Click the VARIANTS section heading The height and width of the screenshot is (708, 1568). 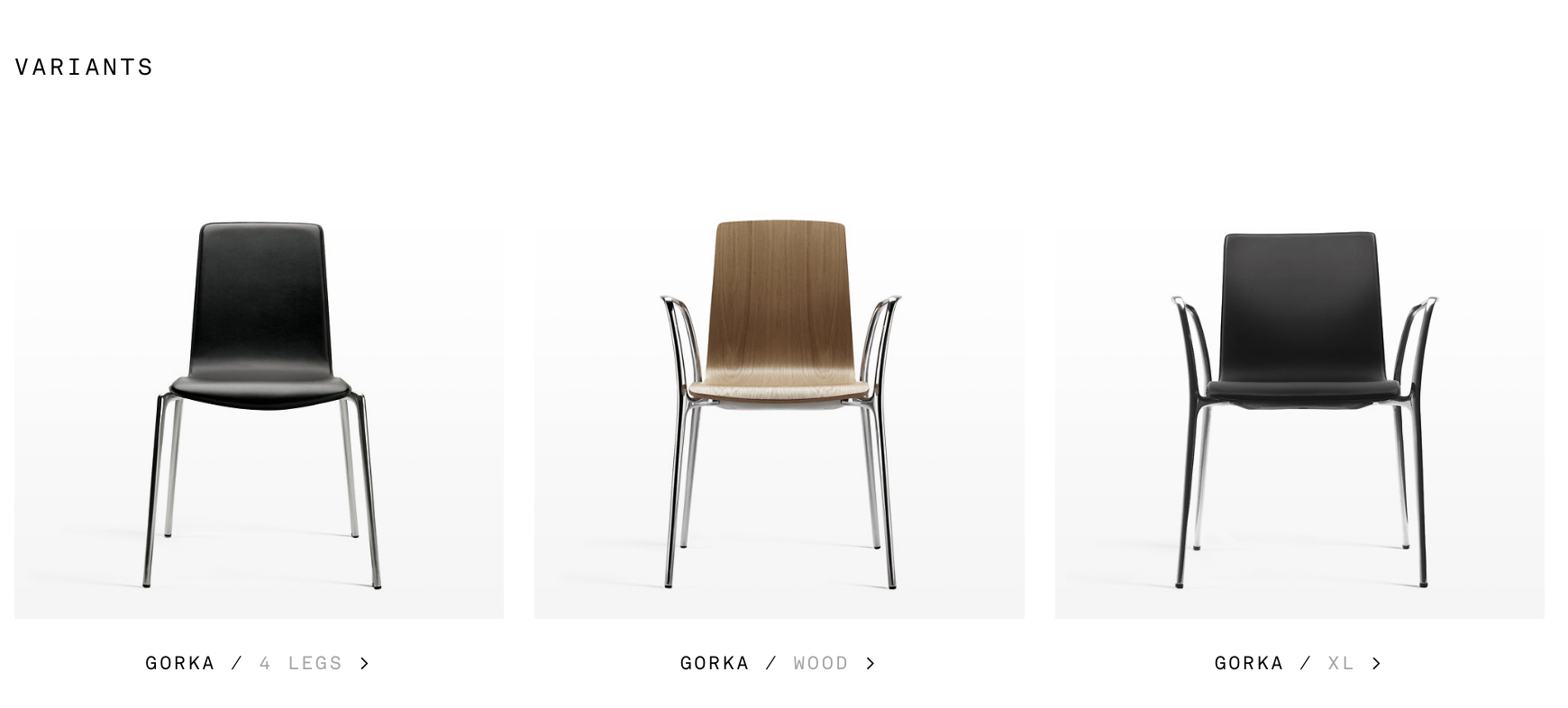[84, 68]
